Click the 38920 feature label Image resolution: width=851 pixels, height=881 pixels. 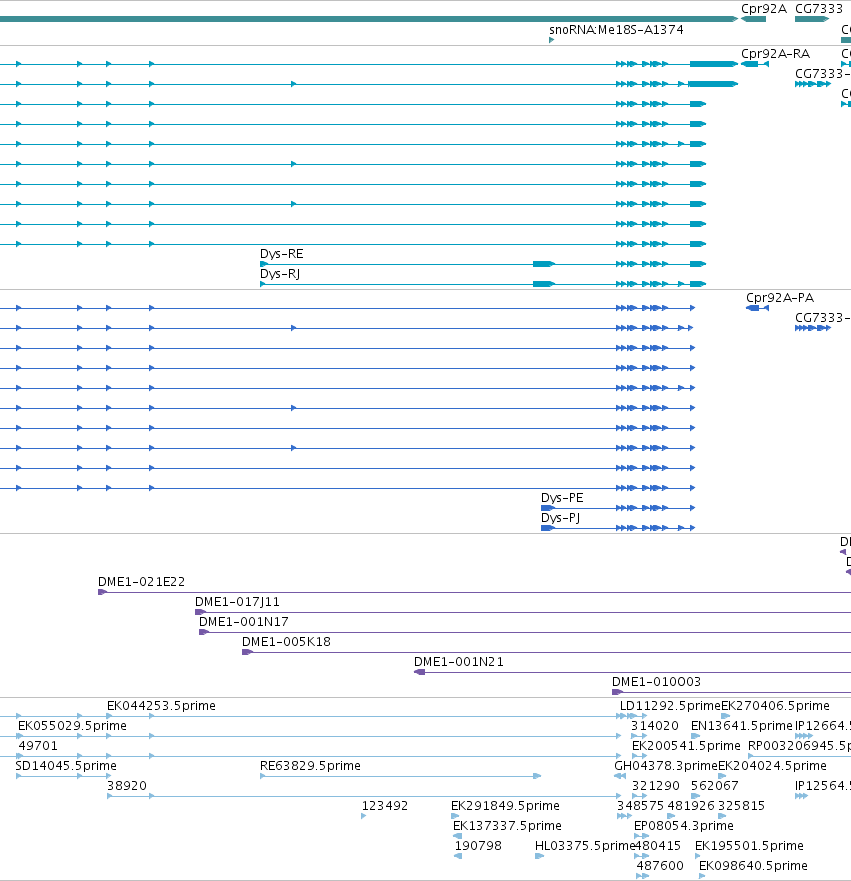click(127, 785)
